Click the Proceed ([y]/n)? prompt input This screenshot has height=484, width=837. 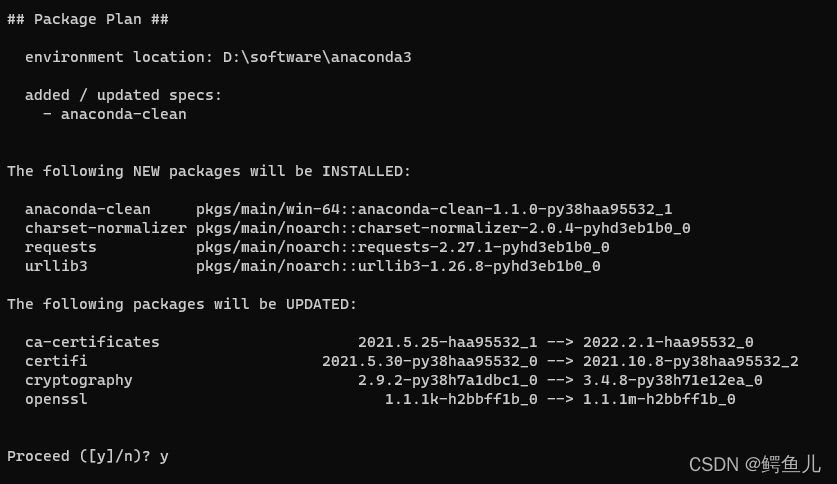[x=164, y=456]
